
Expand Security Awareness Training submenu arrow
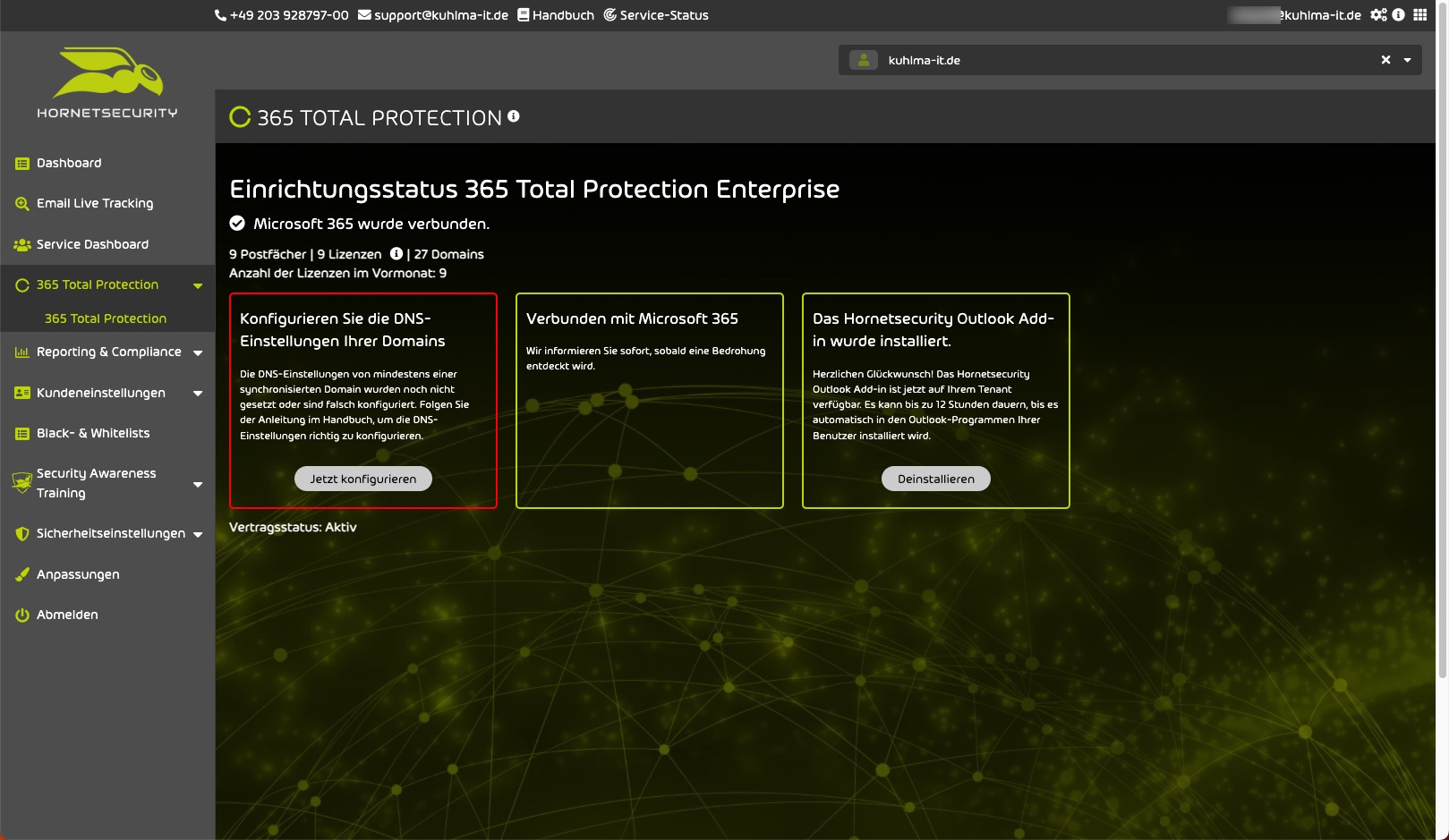click(198, 485)
